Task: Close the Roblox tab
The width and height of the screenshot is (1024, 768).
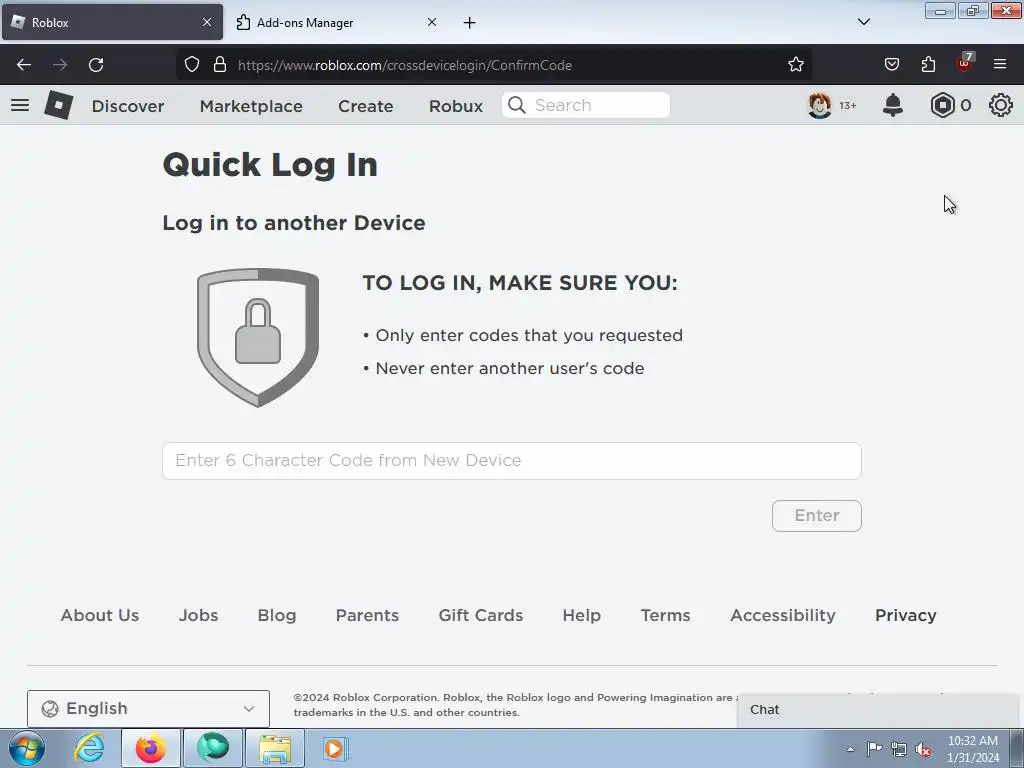Action: [x=207, y=22]
